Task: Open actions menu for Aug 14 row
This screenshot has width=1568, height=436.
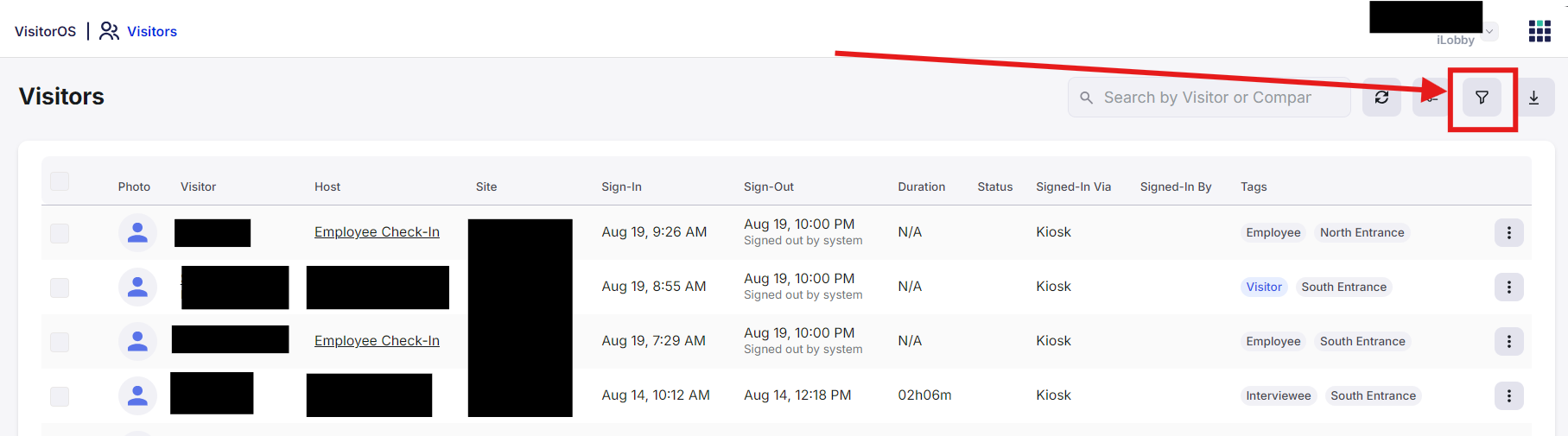Action: (x=1508, y=395)
